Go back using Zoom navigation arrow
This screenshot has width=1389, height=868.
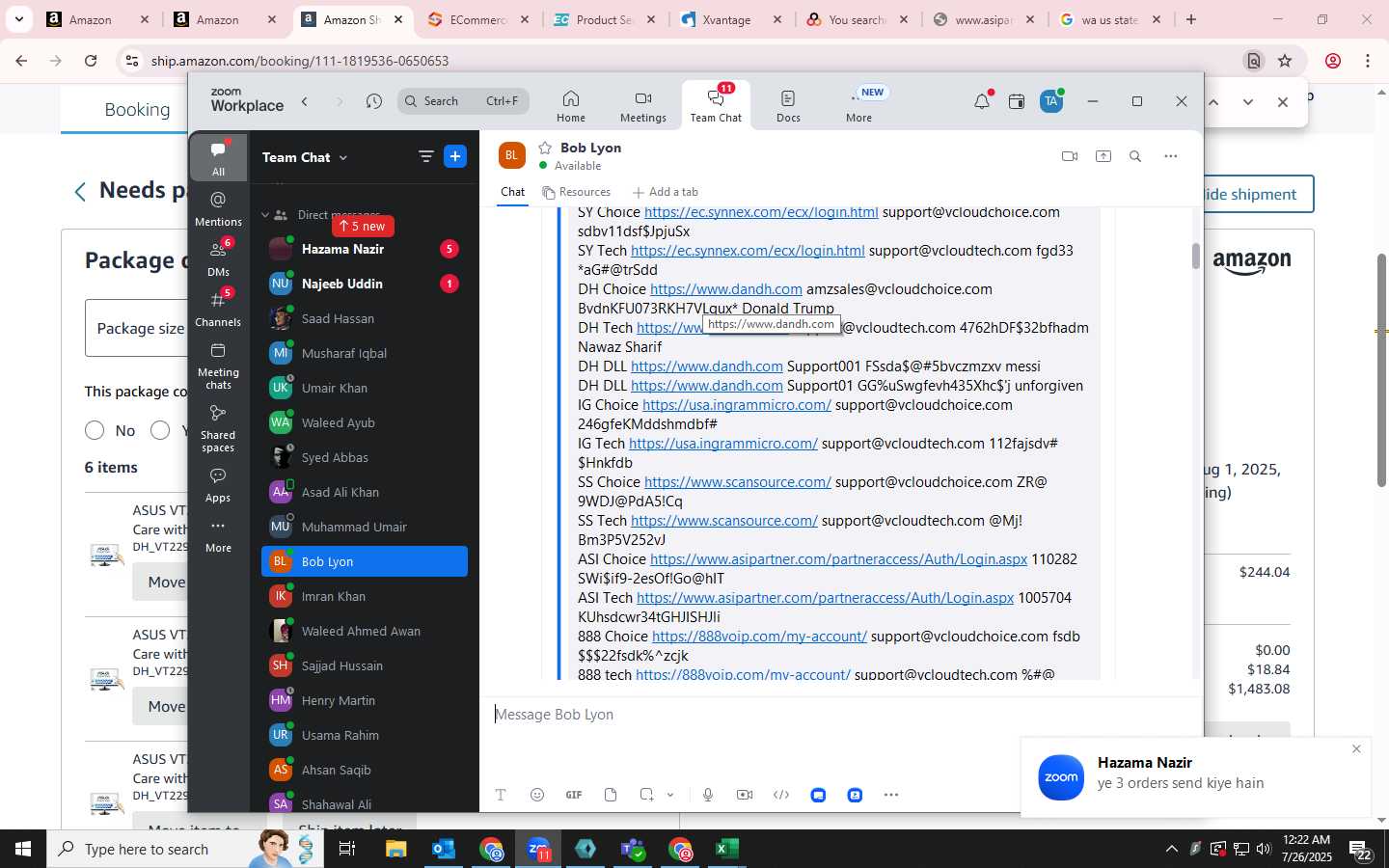pos(305,101)
